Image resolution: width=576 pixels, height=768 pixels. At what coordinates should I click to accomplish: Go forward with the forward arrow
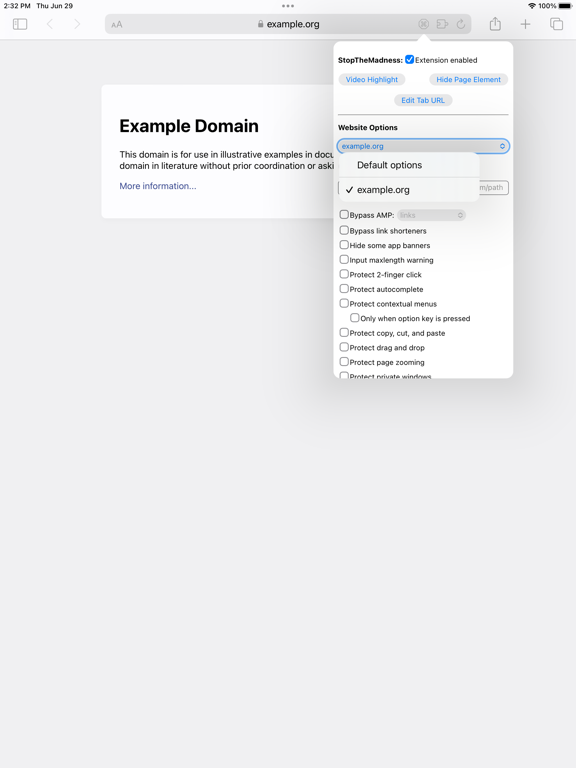click(77, 24)
